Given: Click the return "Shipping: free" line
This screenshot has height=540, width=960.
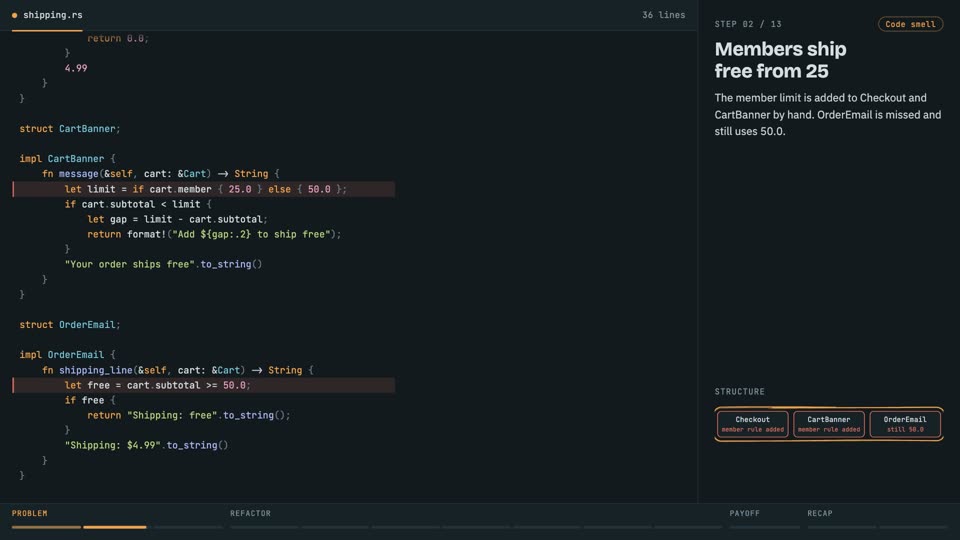Looking at the screenshot, I should coord(189,415).
